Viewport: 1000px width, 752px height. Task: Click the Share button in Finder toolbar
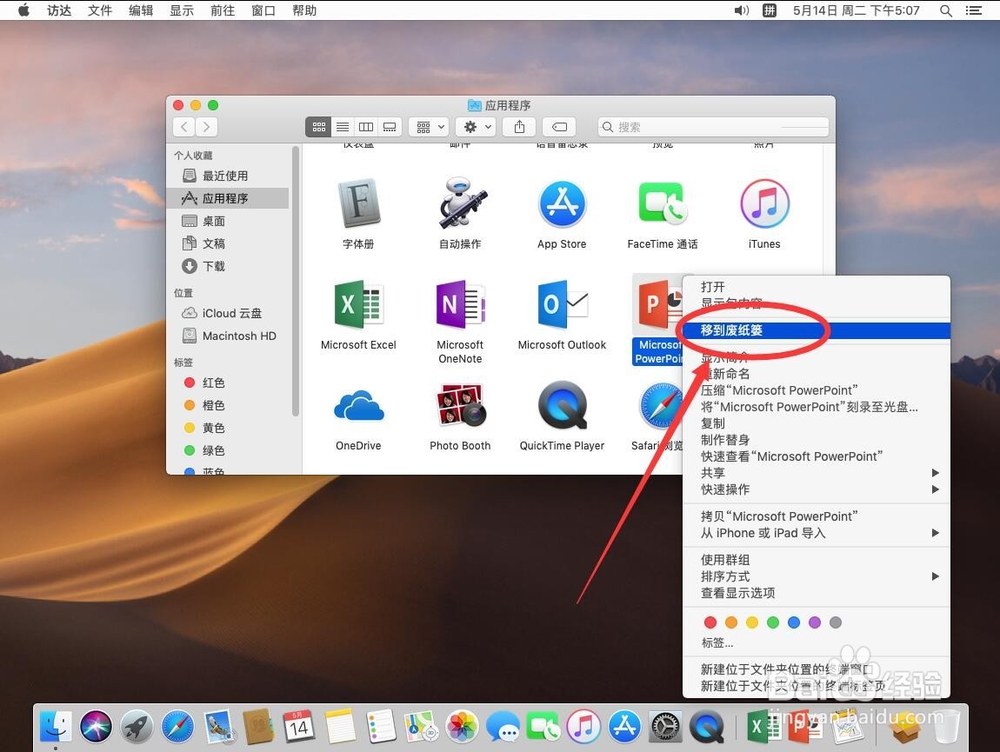point(520,127)
